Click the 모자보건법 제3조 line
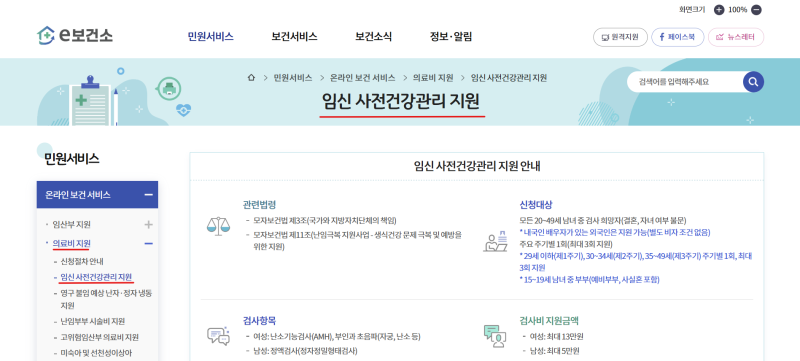800x361 pixels. pyautogui.click(x=324, y=221)
